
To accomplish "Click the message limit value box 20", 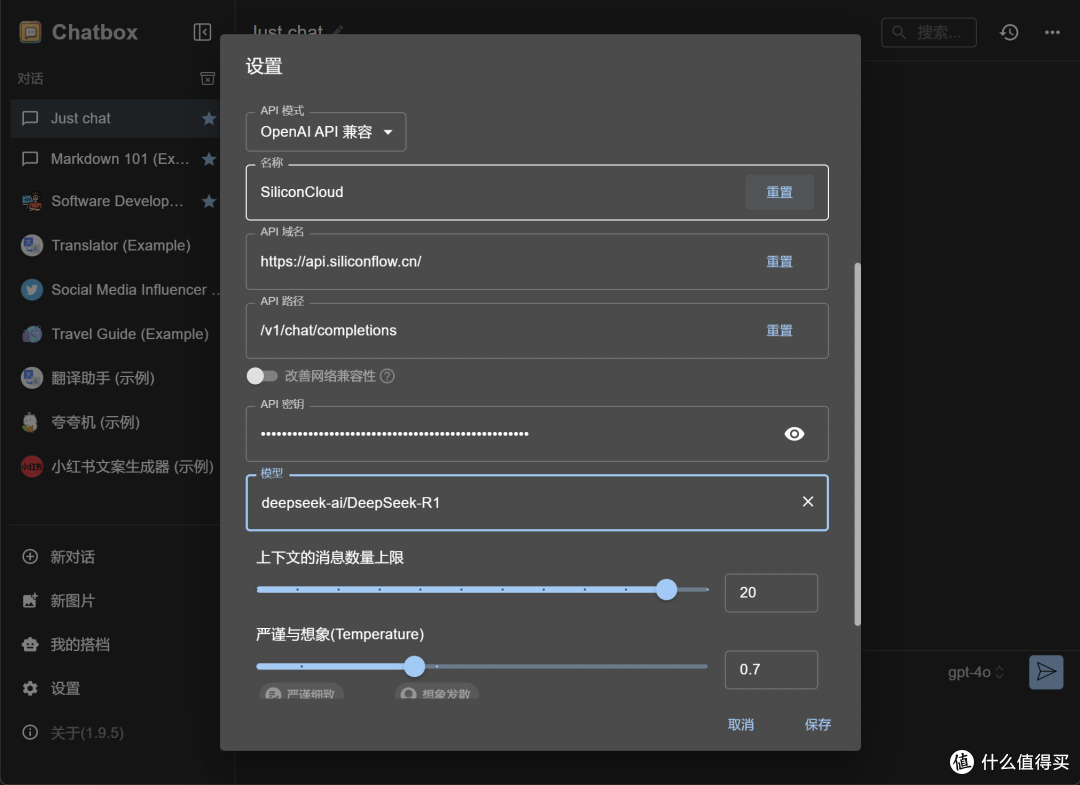I will click(x=771, y=593).
